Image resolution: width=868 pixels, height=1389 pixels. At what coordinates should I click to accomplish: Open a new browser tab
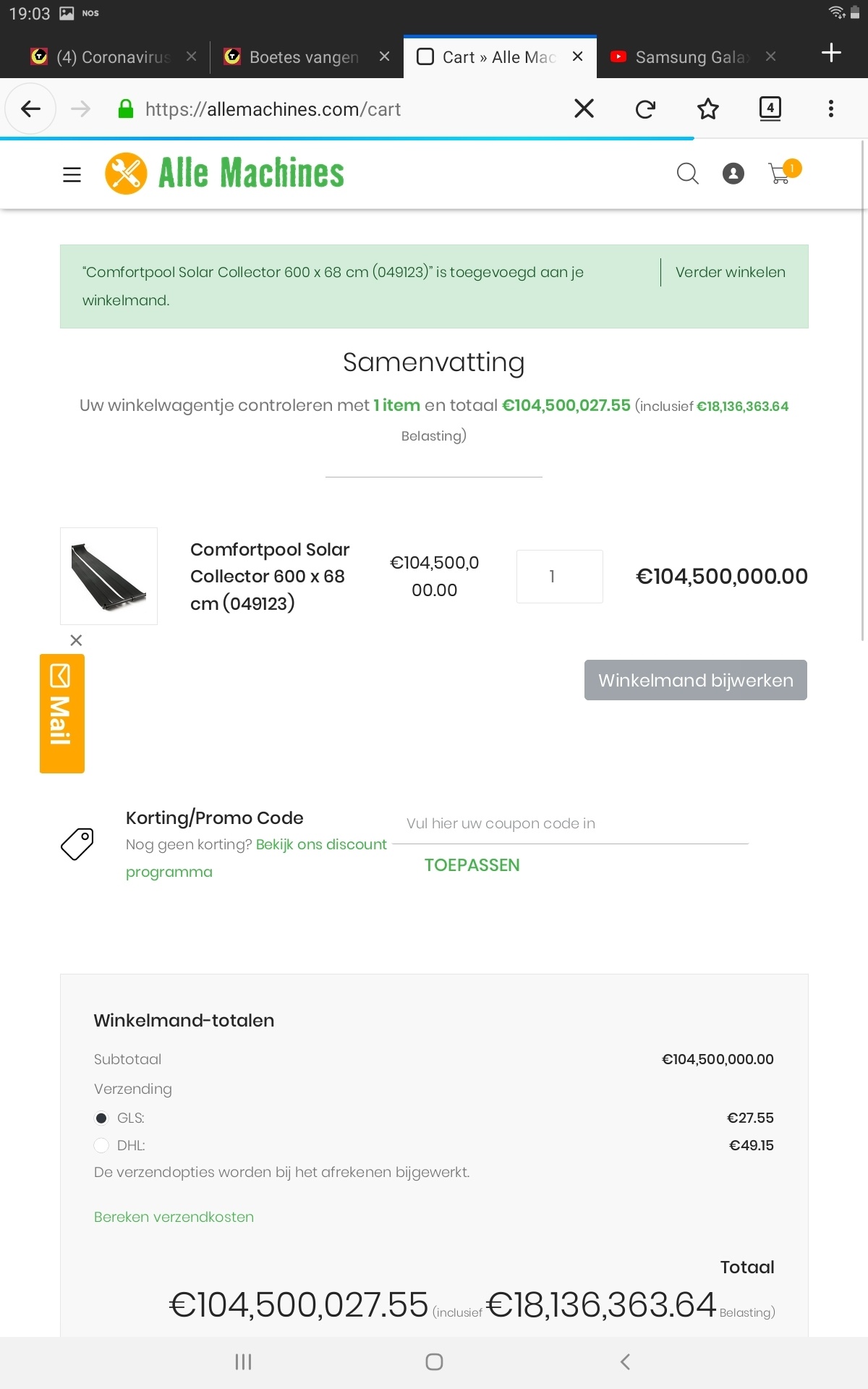click(x=831, y=53)
